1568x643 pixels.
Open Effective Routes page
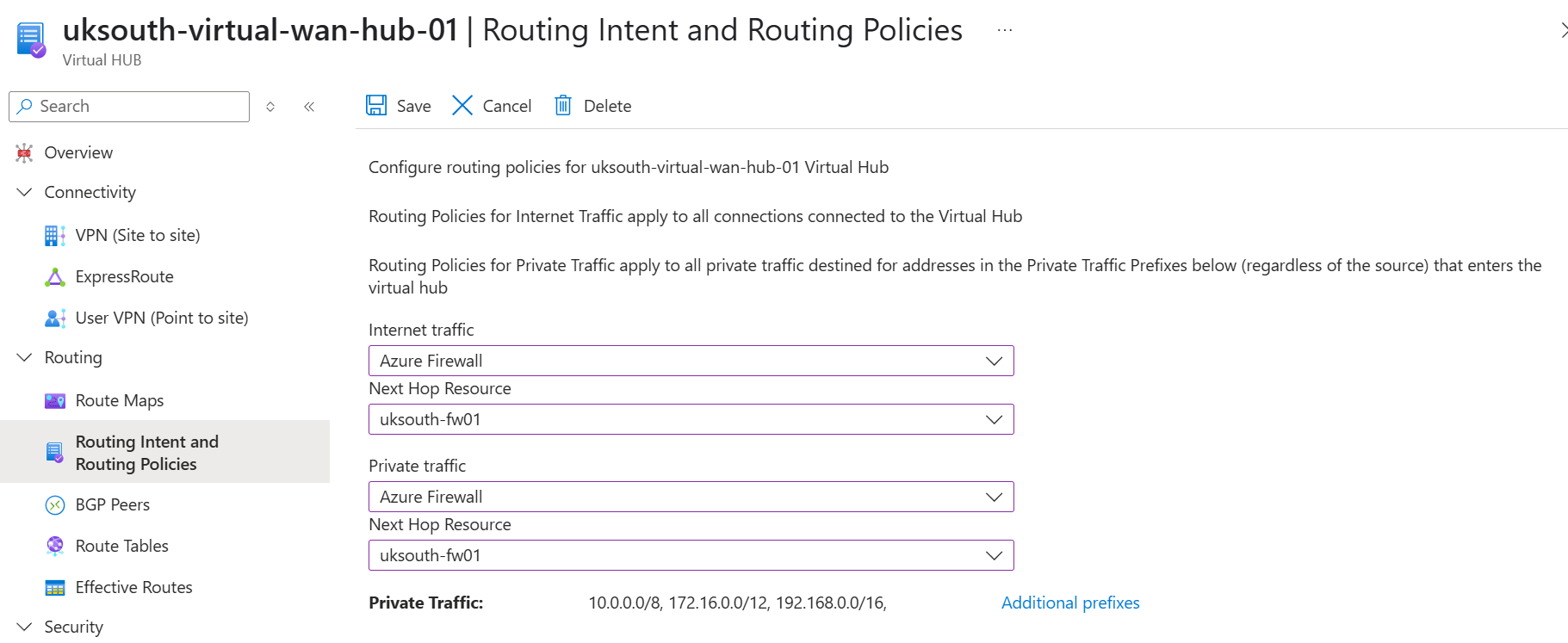click(133, 587)
